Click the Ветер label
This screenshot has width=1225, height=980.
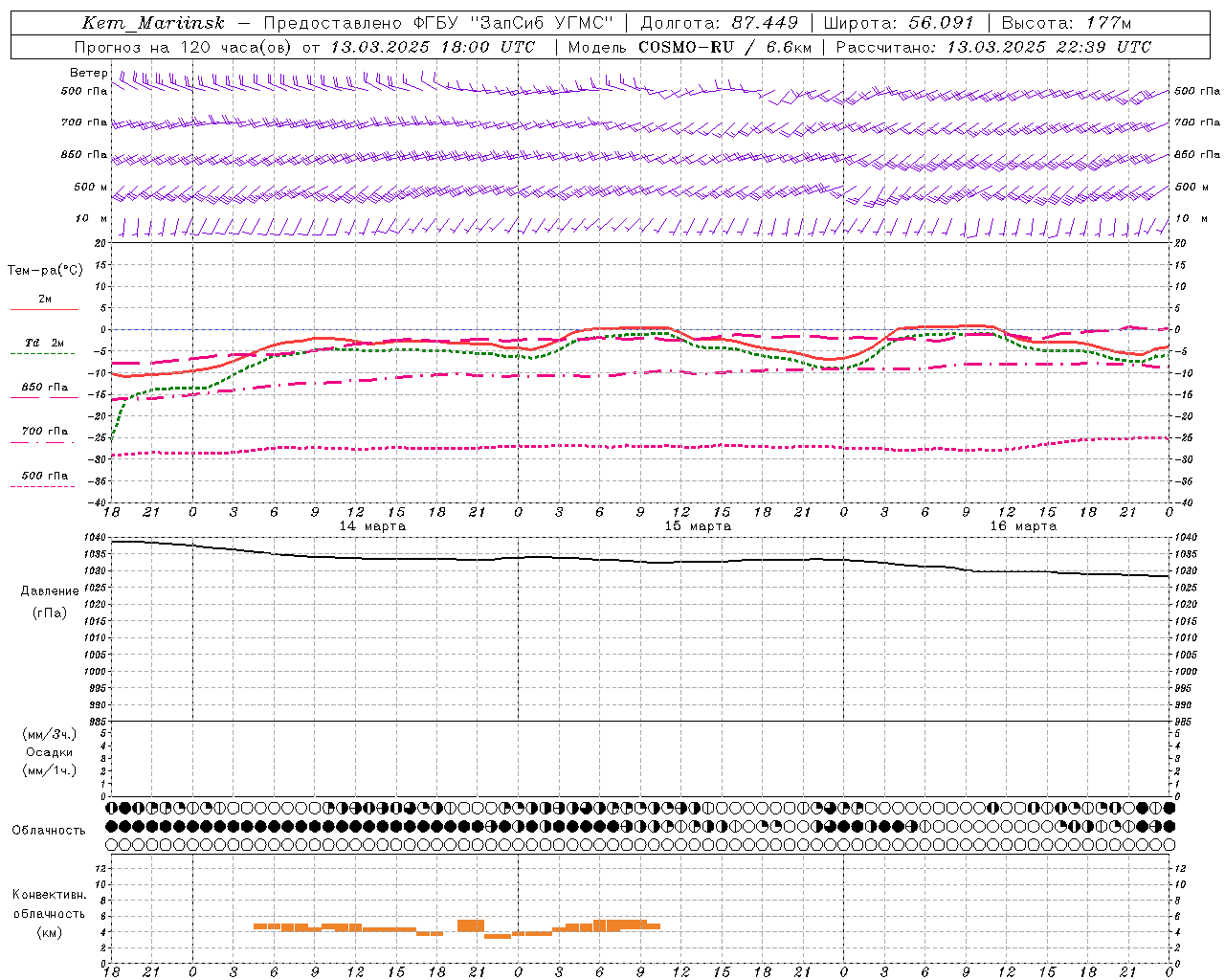[x=88, y=73]
